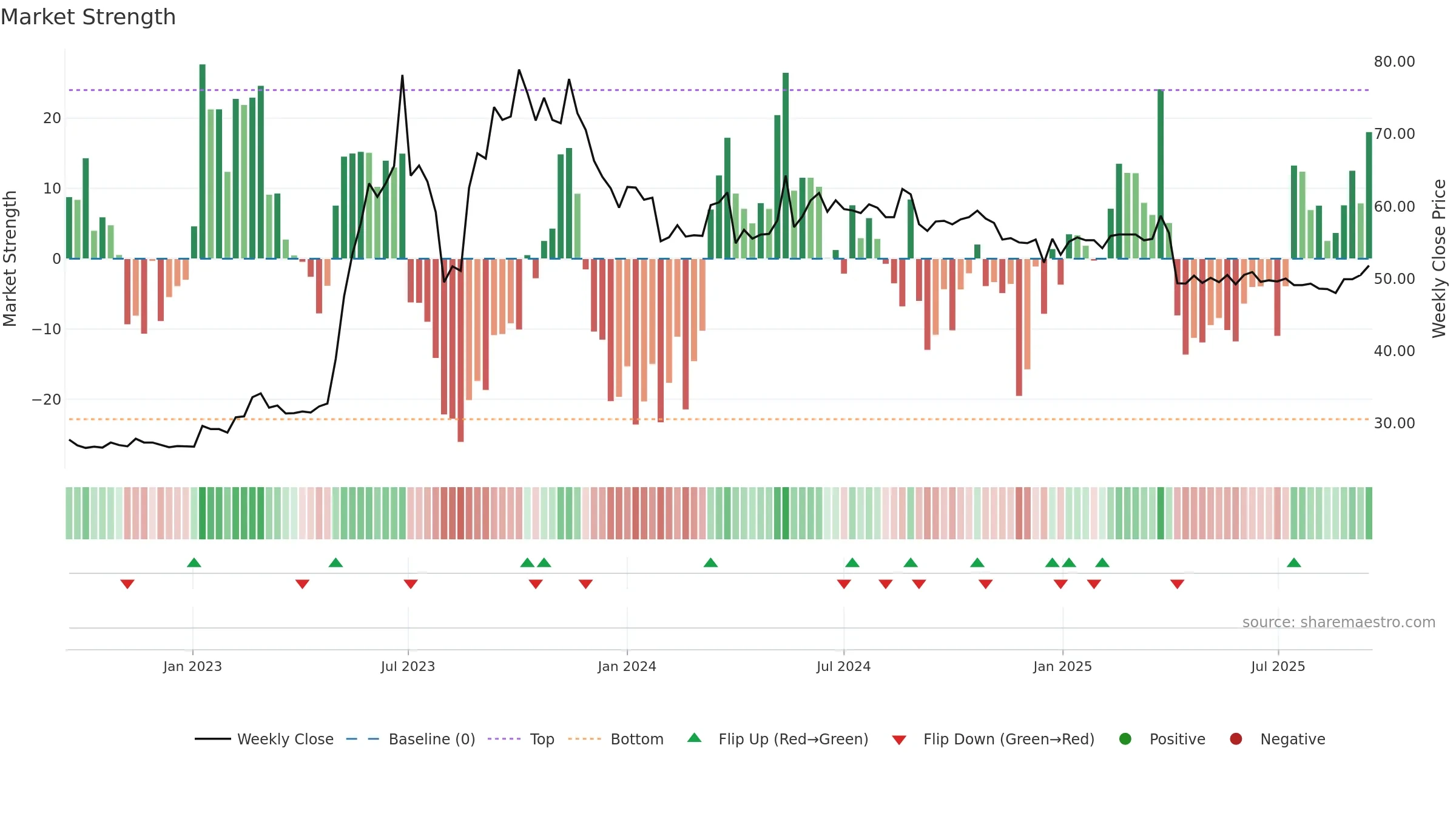Select the flip down marker at Jul 2023
This screenshot has height=819, width=1456.
pyautogui.click(x=411, y=584)
